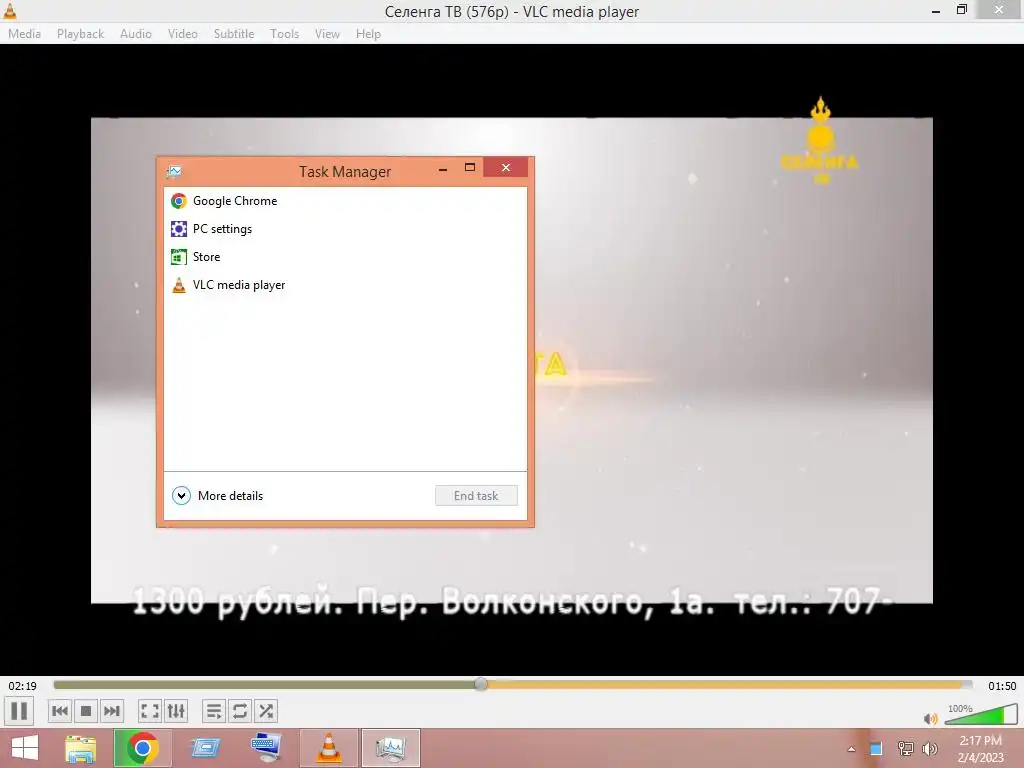Open network tray icon

pyautogui.click(x=905, y=749)
